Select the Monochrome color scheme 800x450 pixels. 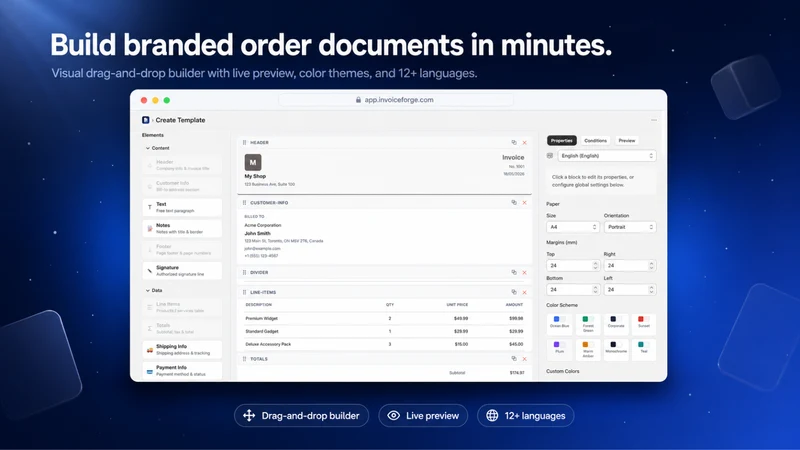[x=616, y=348]
